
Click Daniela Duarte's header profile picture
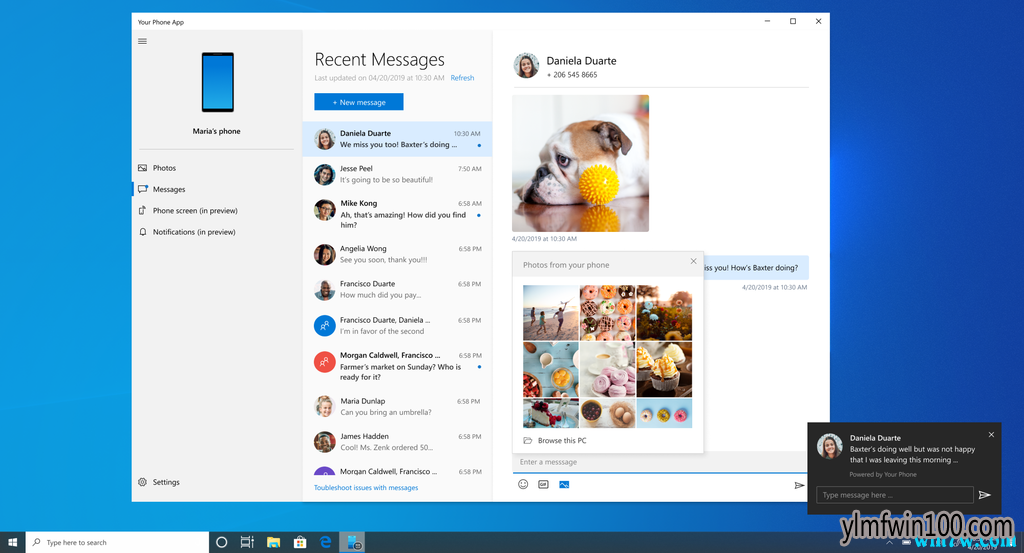[526, 66]
